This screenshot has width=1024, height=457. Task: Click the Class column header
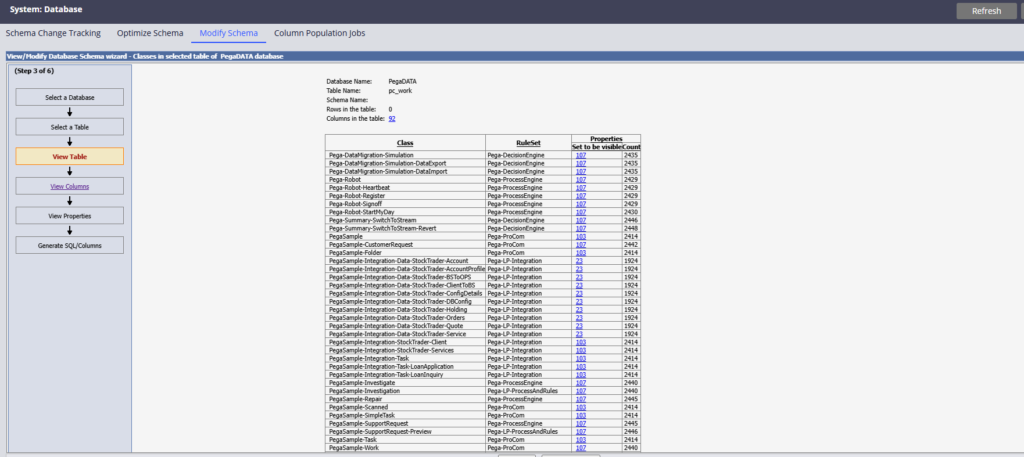coord(405,142)
